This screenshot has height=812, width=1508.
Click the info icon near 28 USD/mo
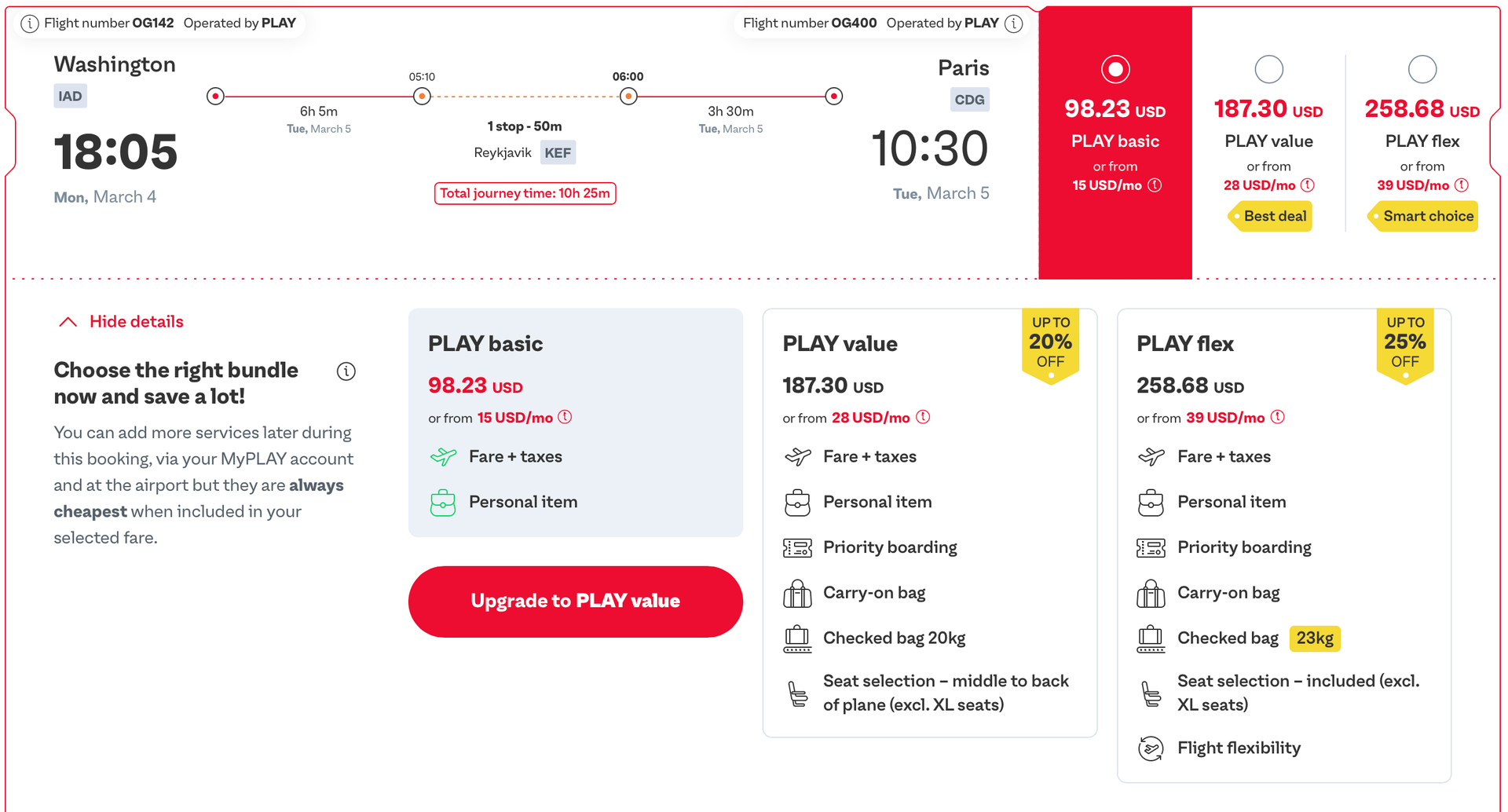tap(1309, 185)
